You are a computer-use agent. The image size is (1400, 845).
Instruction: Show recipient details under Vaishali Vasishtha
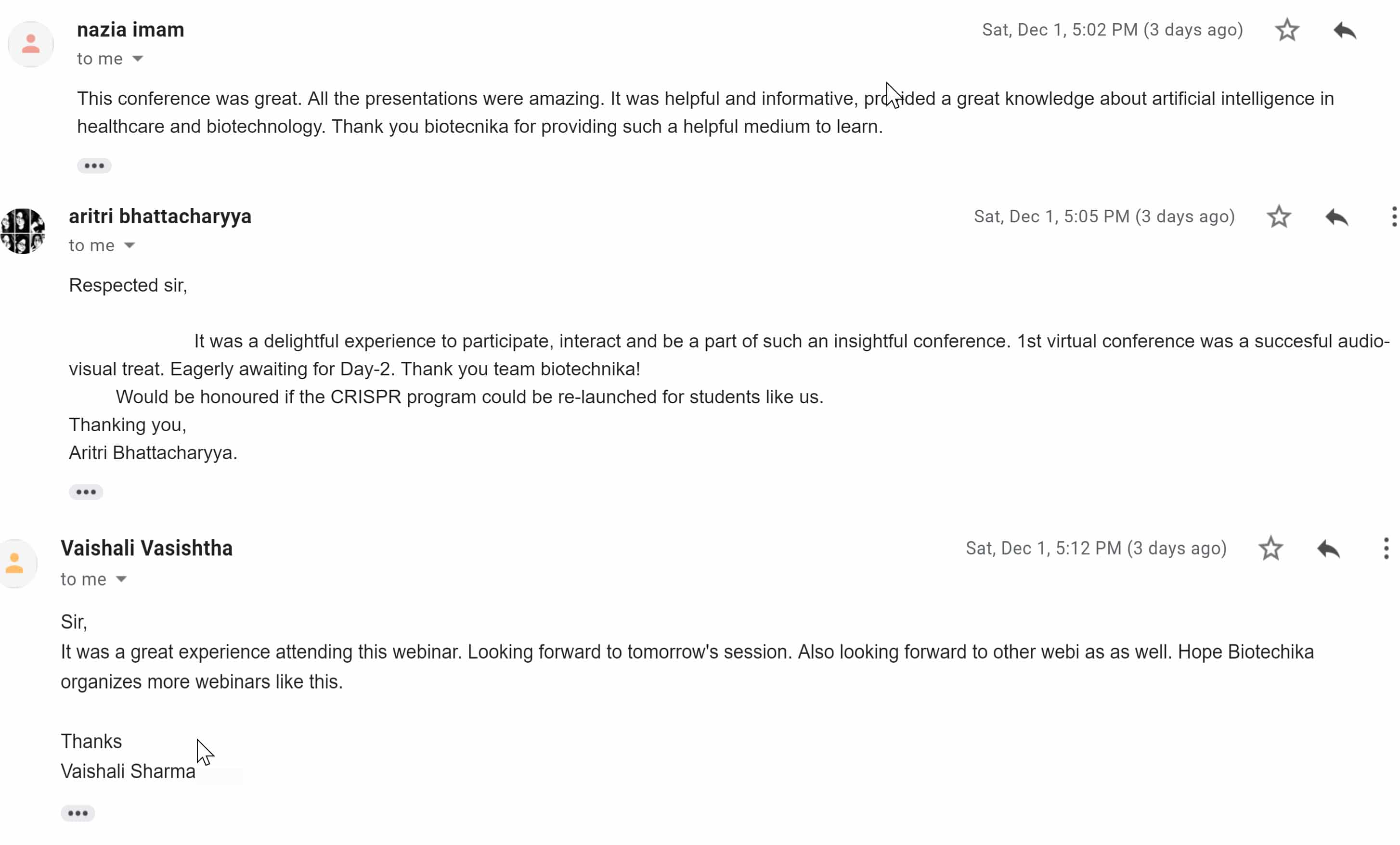(121, 579)
